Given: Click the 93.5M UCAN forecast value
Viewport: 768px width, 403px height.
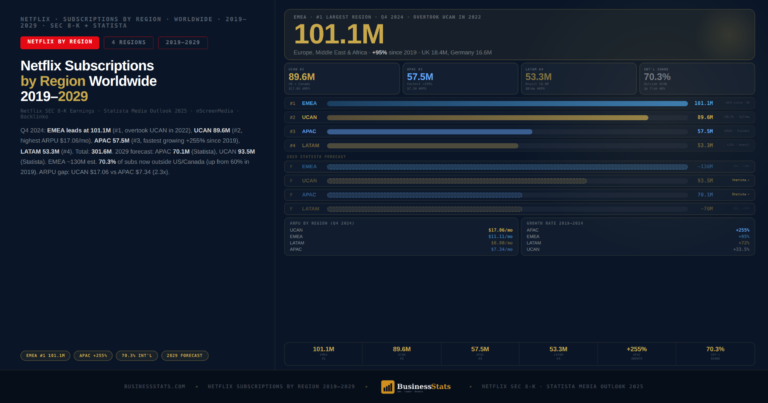Looking at the screenshot, I should 705,181.
